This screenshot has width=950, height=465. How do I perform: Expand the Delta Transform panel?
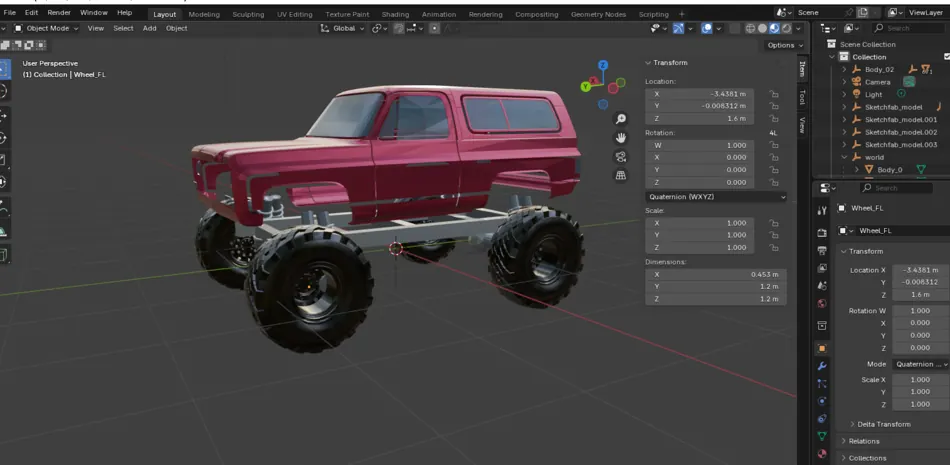884,424
